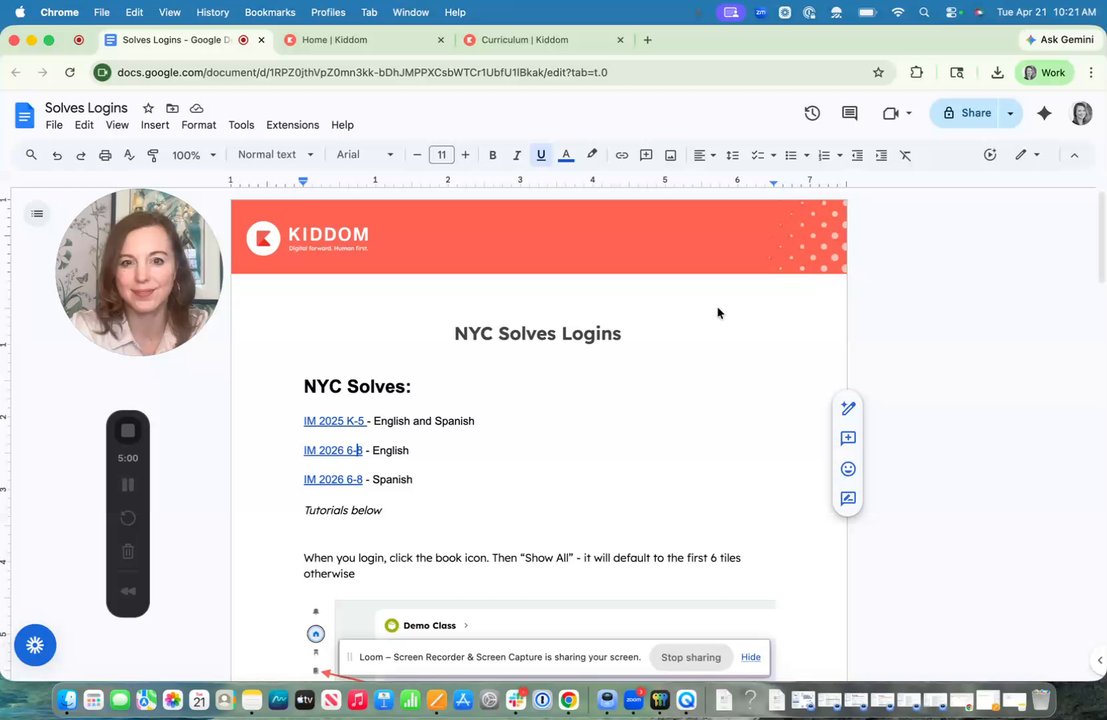Undo the last edit
The image size is (1107, 720).
tap(57, 155)
